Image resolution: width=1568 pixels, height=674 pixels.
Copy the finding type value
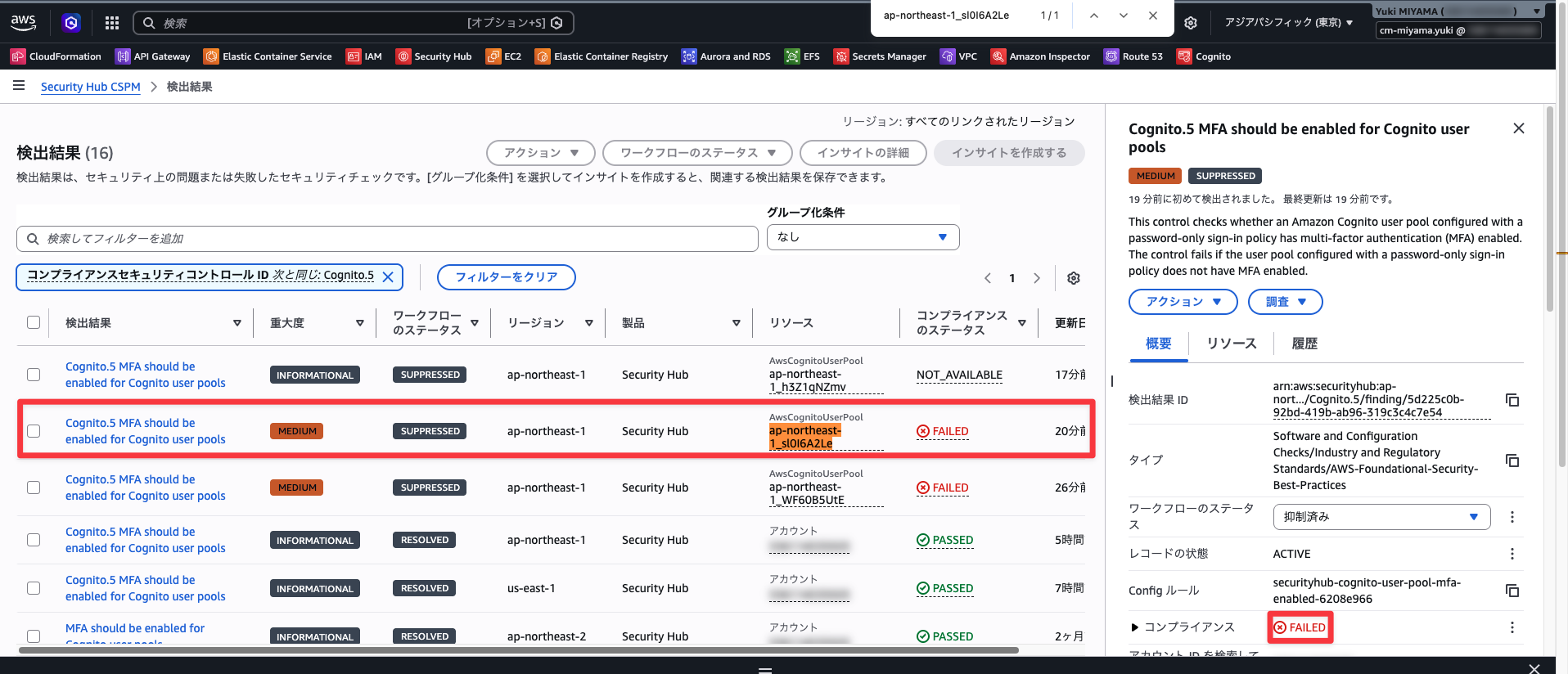[x=1512, y=461]
